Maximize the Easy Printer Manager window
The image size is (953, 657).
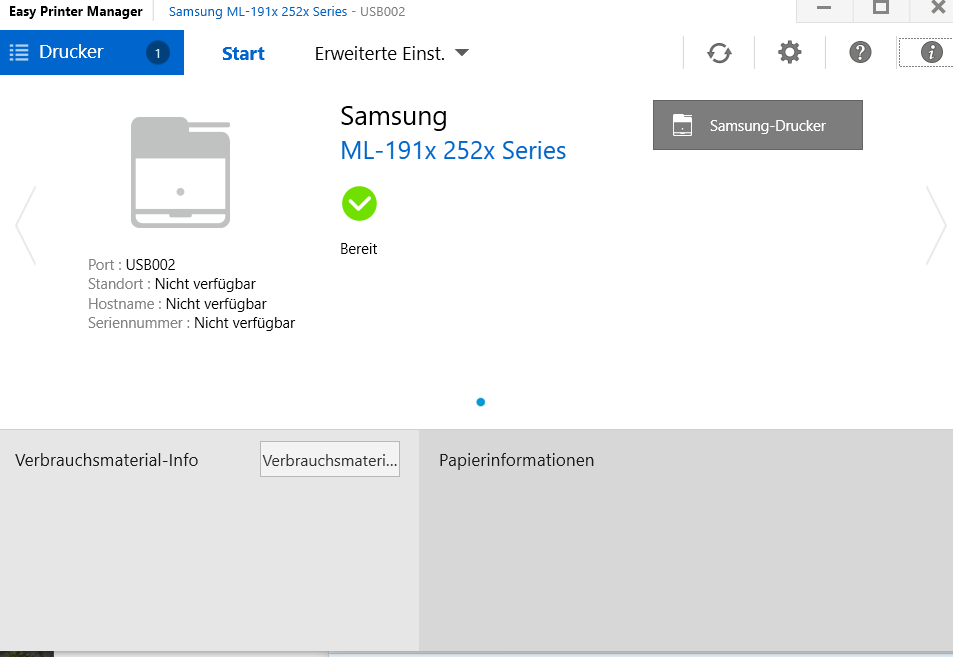tap(881, 9)
